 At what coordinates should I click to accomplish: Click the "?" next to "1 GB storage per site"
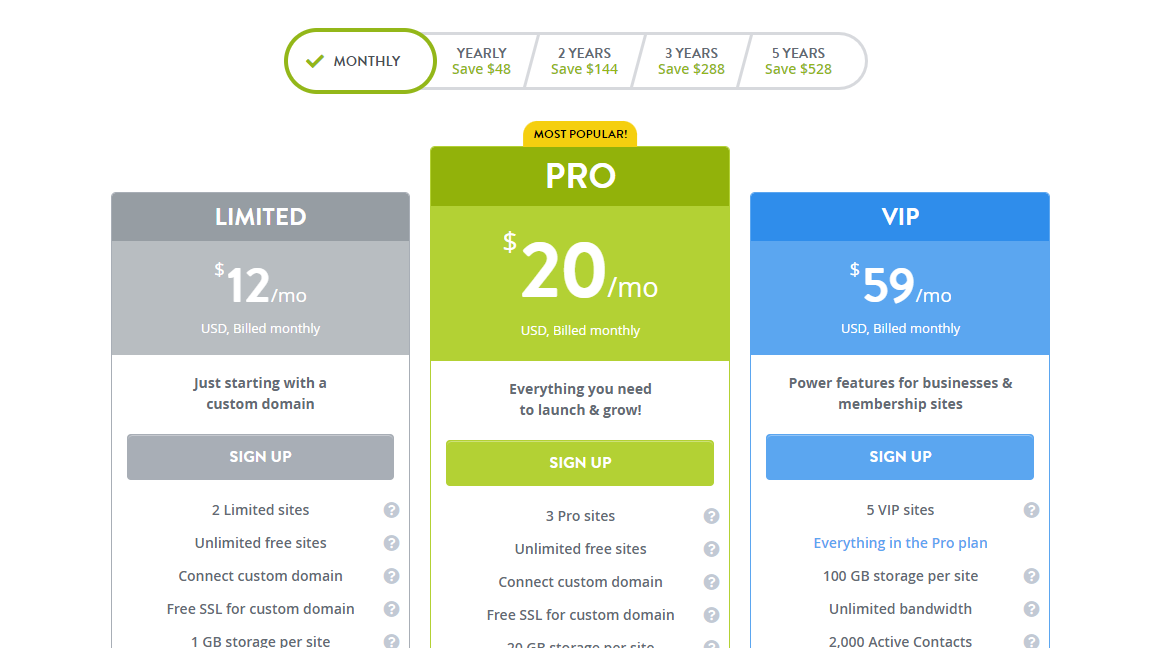(x=392, y=641)
